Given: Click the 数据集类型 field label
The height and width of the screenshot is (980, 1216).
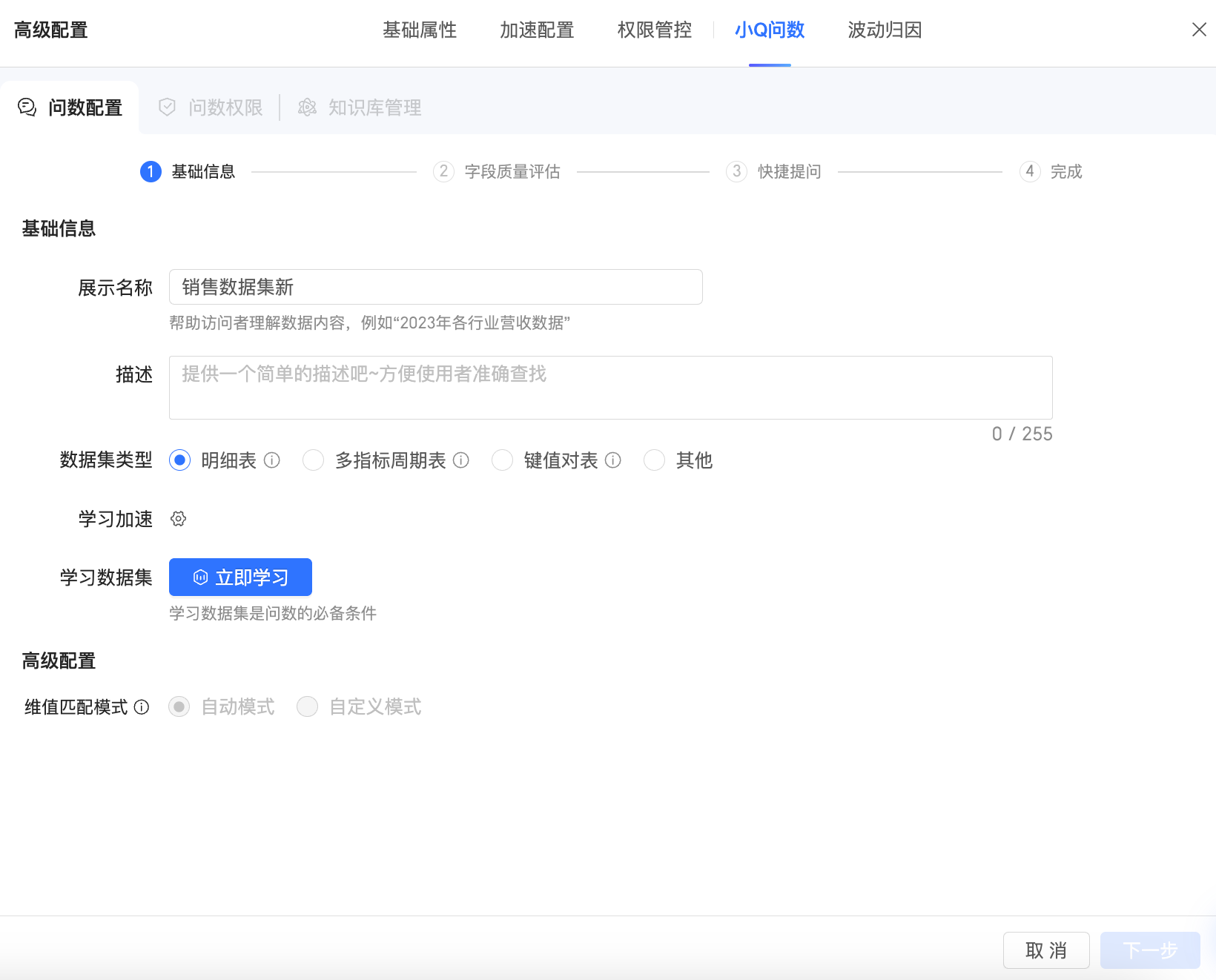Looking at the screenshot, I should pyautogui.click(x=106, y=460).
